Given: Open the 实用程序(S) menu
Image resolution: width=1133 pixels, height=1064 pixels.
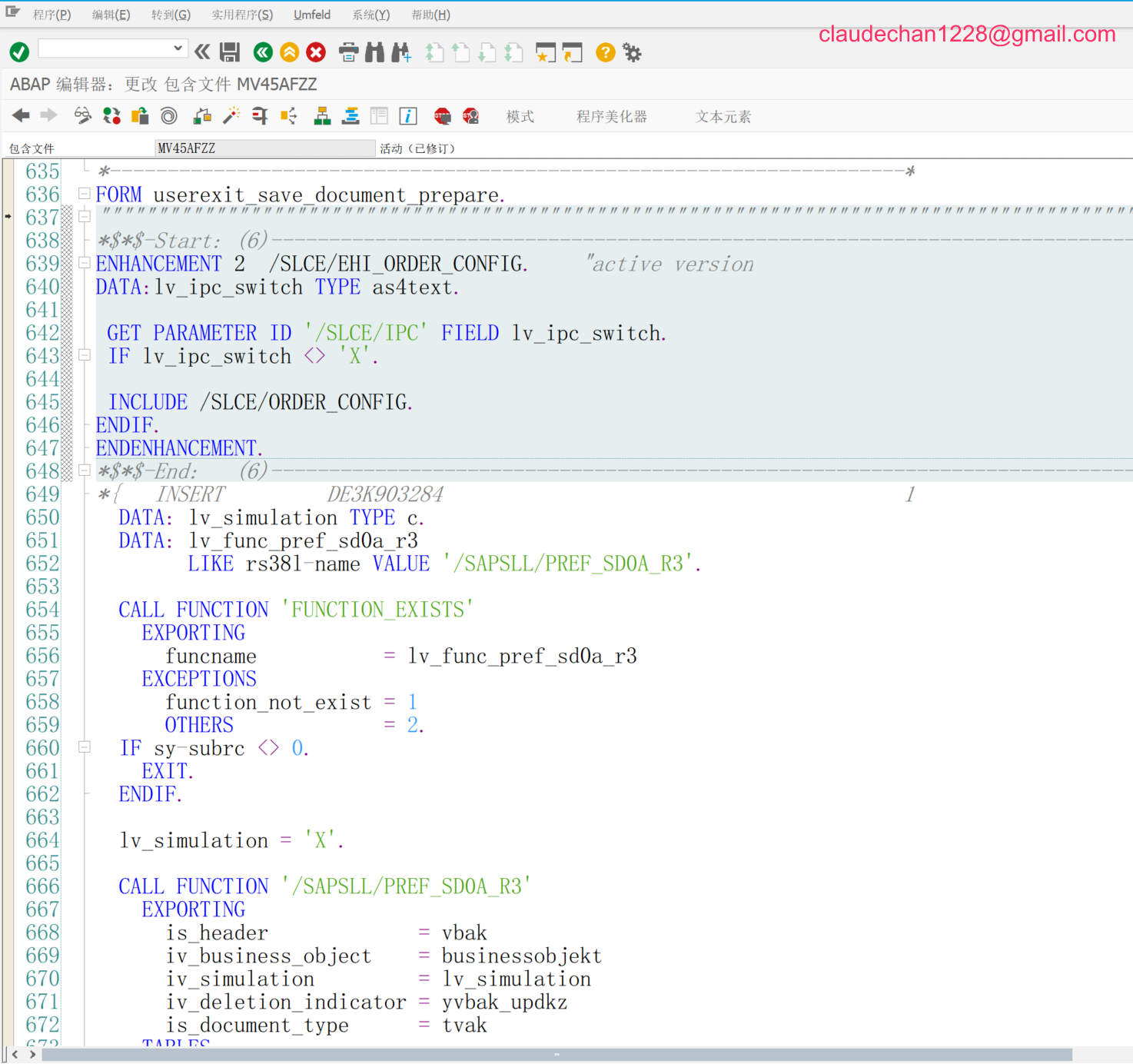Looking at the screenshot, I should coord(241,14).
